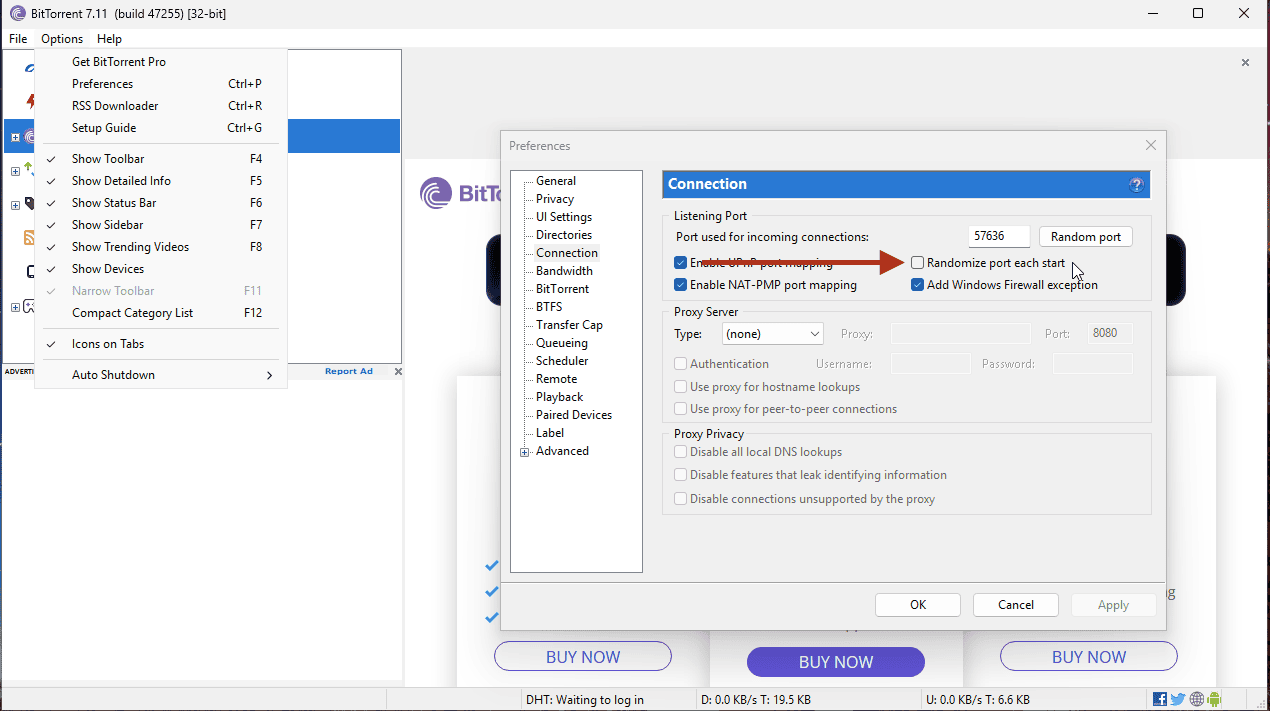The height and width of the screenshot is (711, 1270).
Task: Open the Twitter bird icon in status bar
Action: pos(1178,699)
